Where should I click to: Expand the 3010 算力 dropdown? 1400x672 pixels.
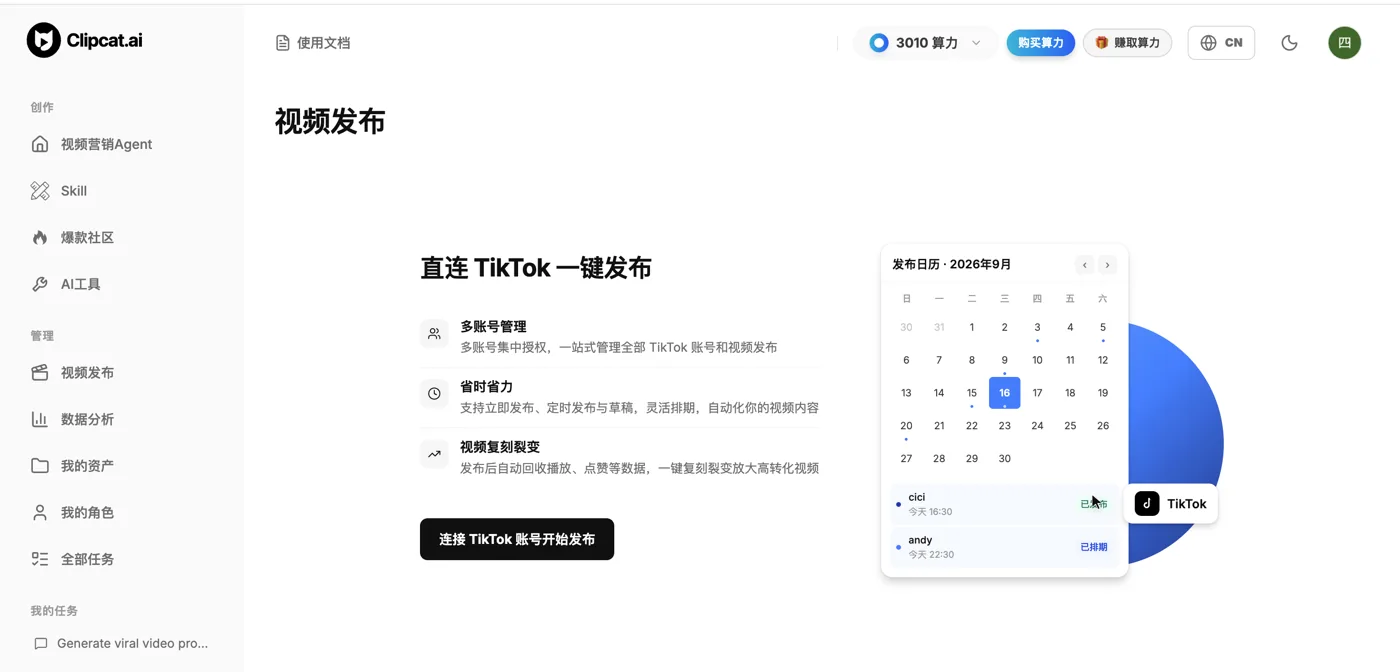click(925, 43)
